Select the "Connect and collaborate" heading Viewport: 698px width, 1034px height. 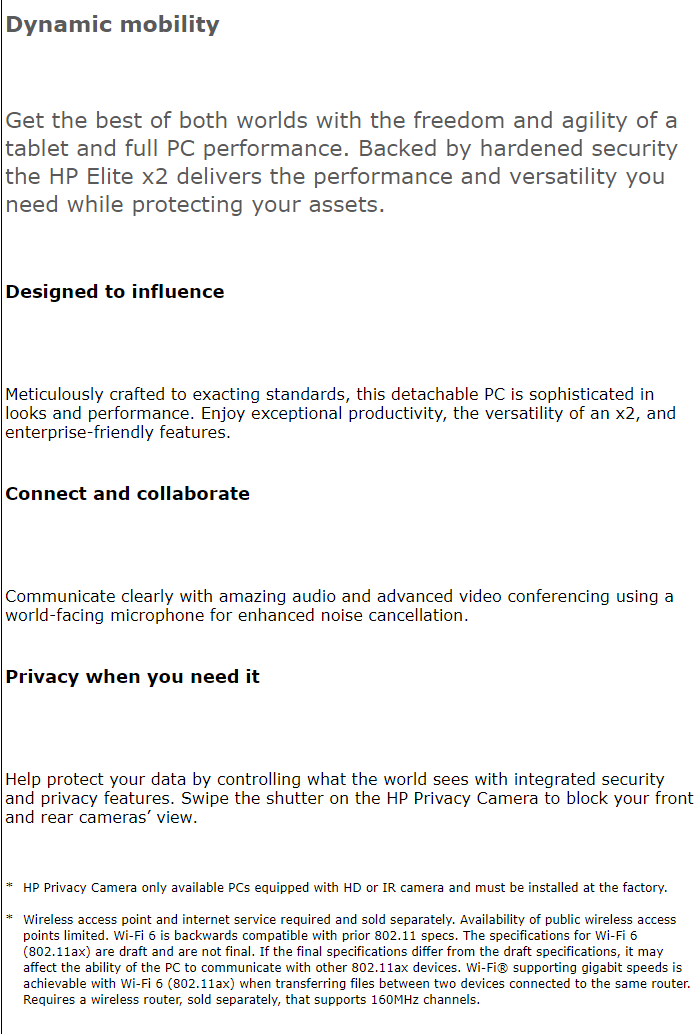[x=128, y=494]
